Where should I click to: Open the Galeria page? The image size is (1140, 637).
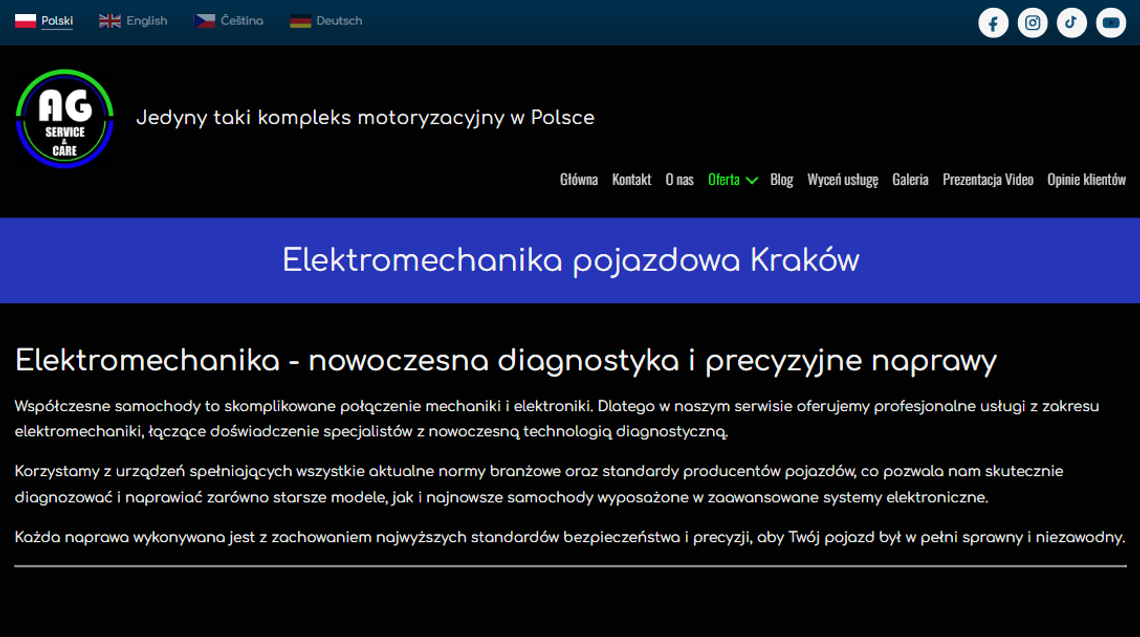point(910,179)
